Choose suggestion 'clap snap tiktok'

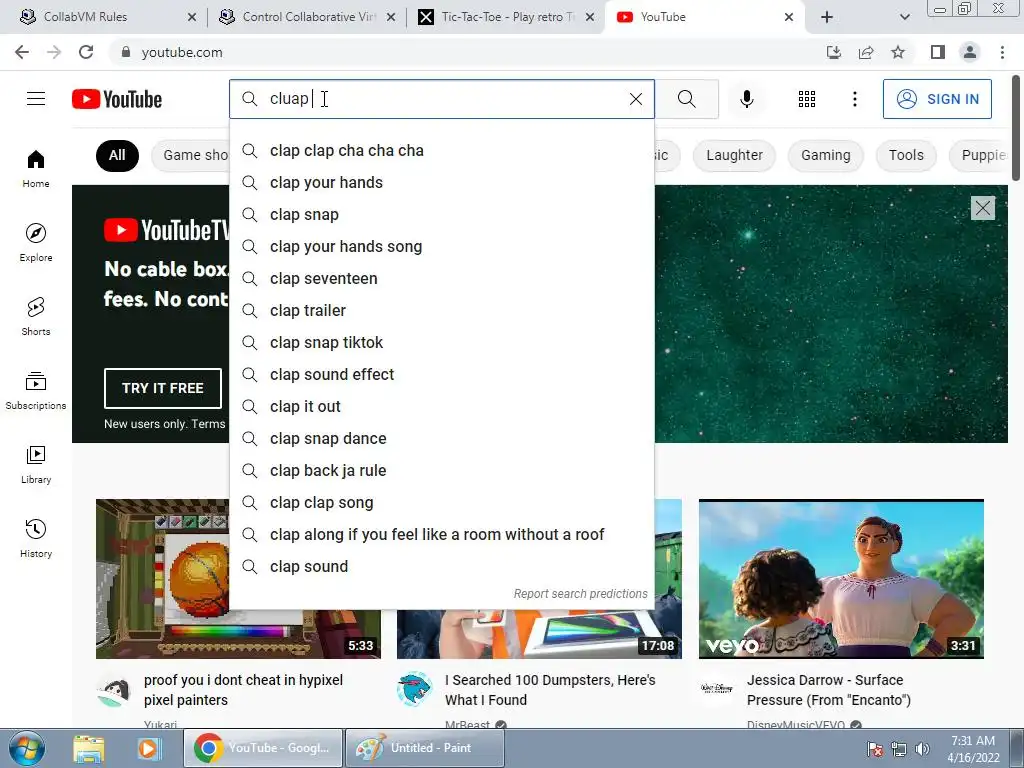tap(441, 342)
